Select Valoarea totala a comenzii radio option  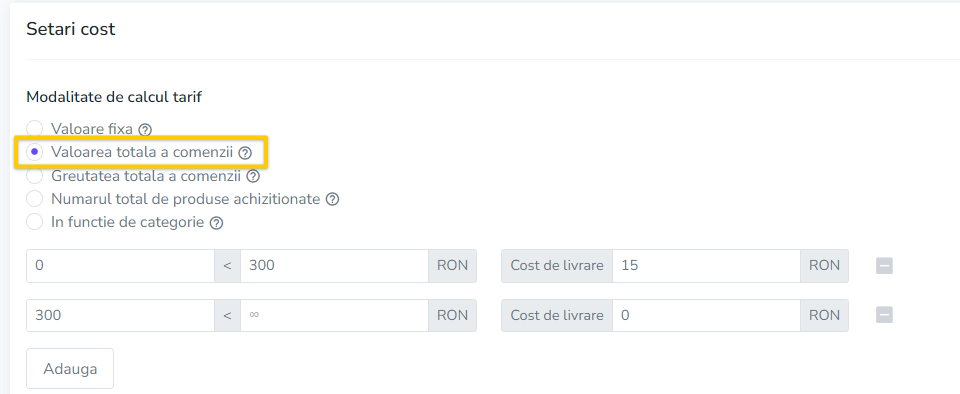click(35, 152)
